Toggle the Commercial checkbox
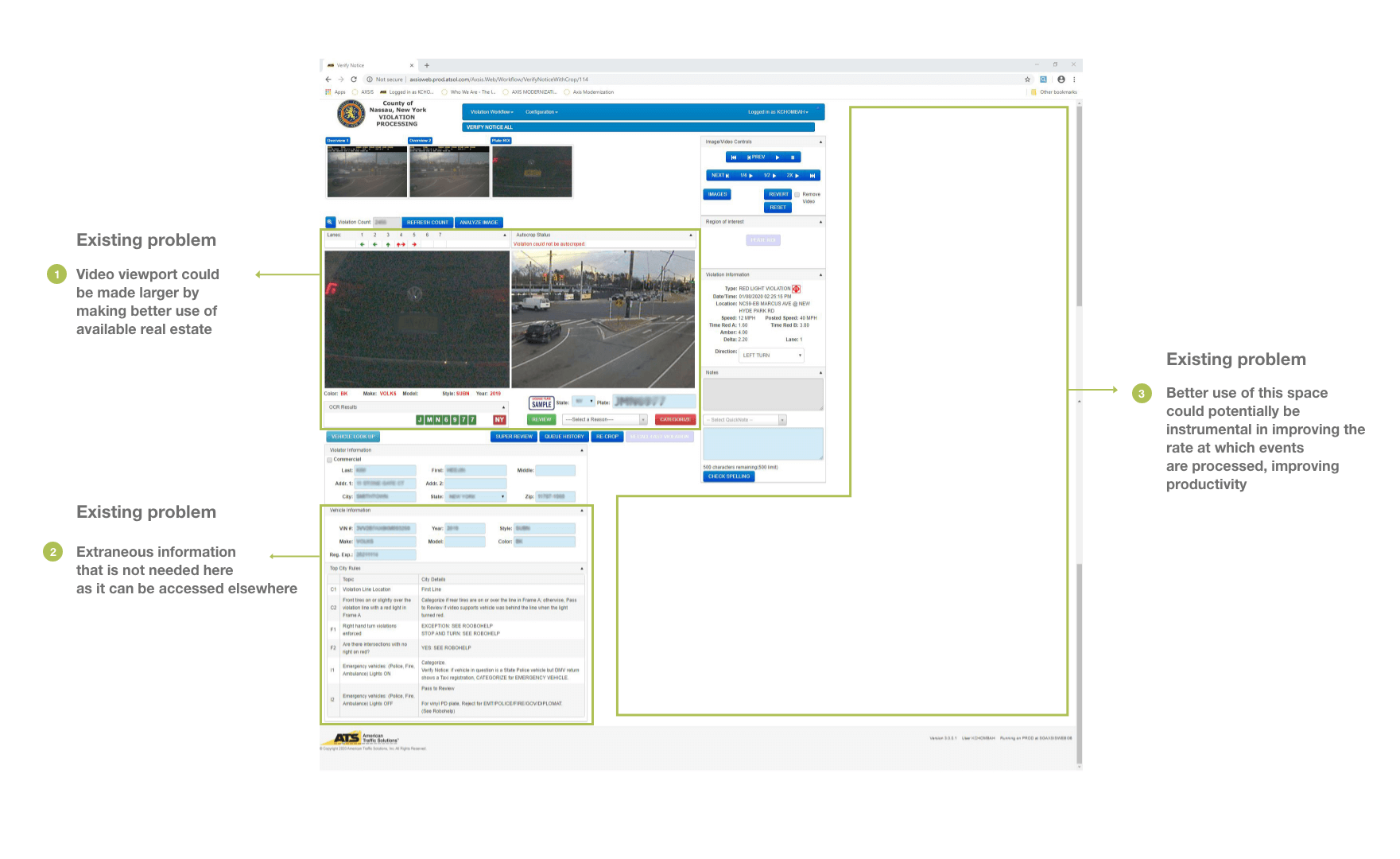Viewport: 1400px width, 859px height. (x=330, y=460)
